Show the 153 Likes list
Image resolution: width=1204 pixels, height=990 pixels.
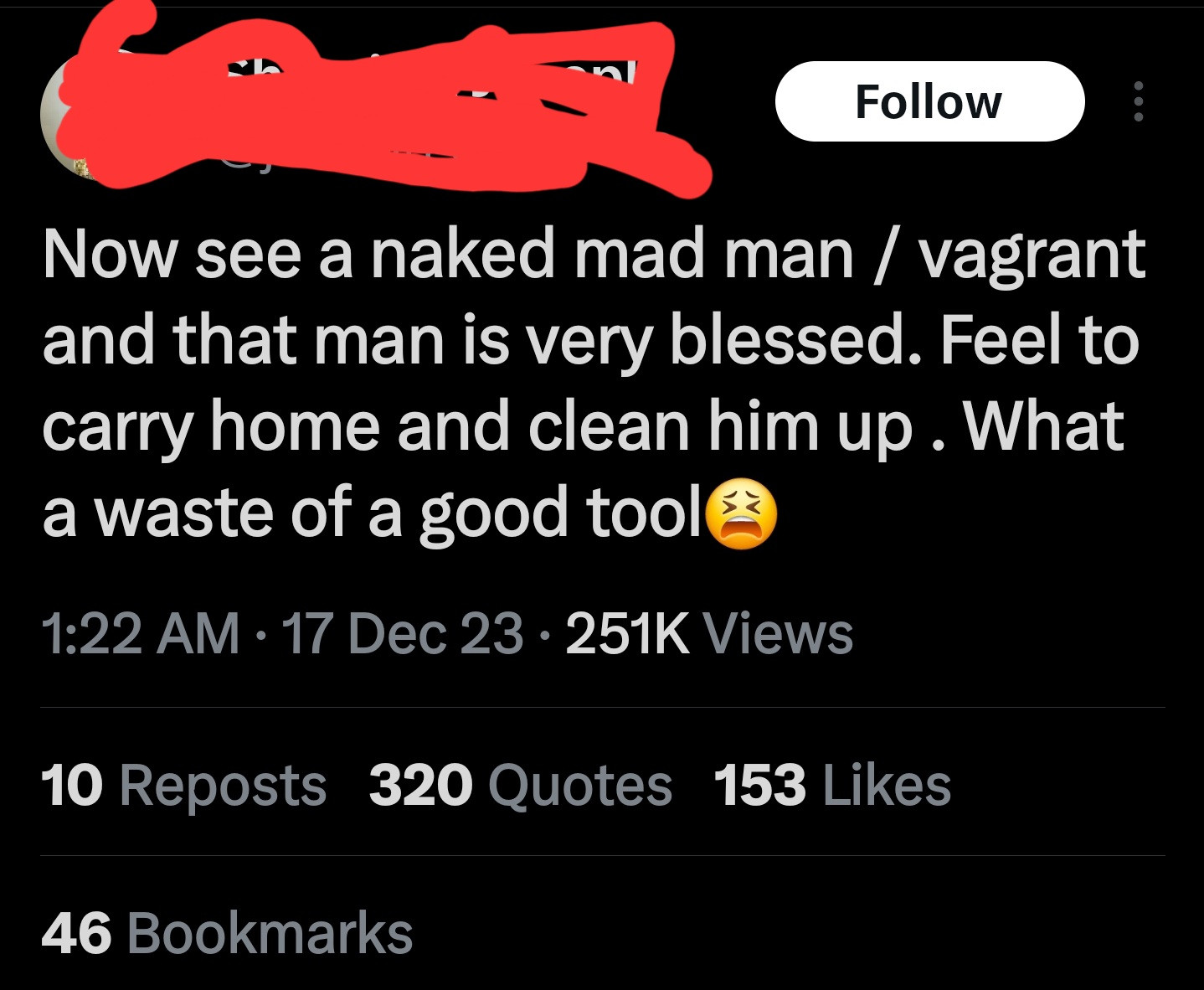click(831, 786)
